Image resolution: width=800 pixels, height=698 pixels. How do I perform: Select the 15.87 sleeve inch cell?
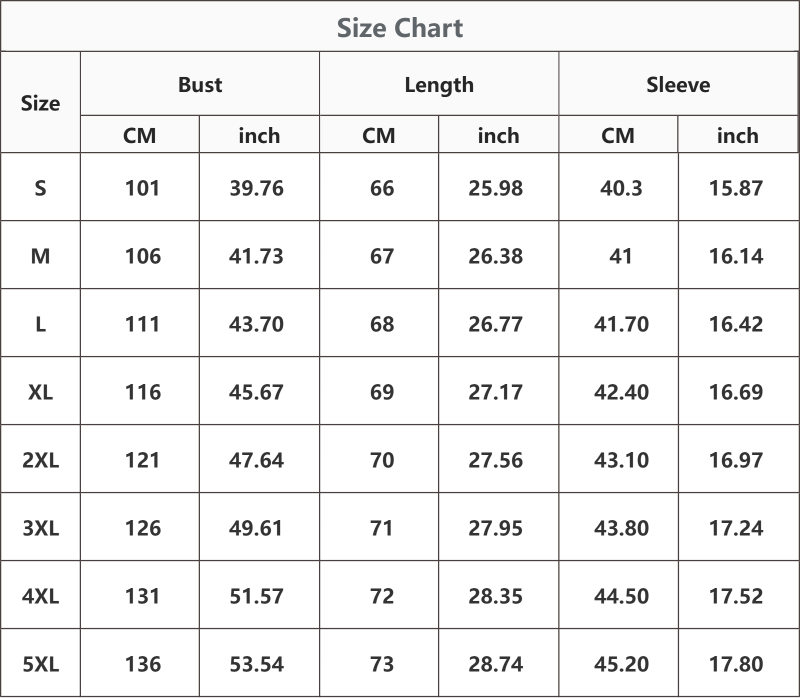tap(736, 188)
